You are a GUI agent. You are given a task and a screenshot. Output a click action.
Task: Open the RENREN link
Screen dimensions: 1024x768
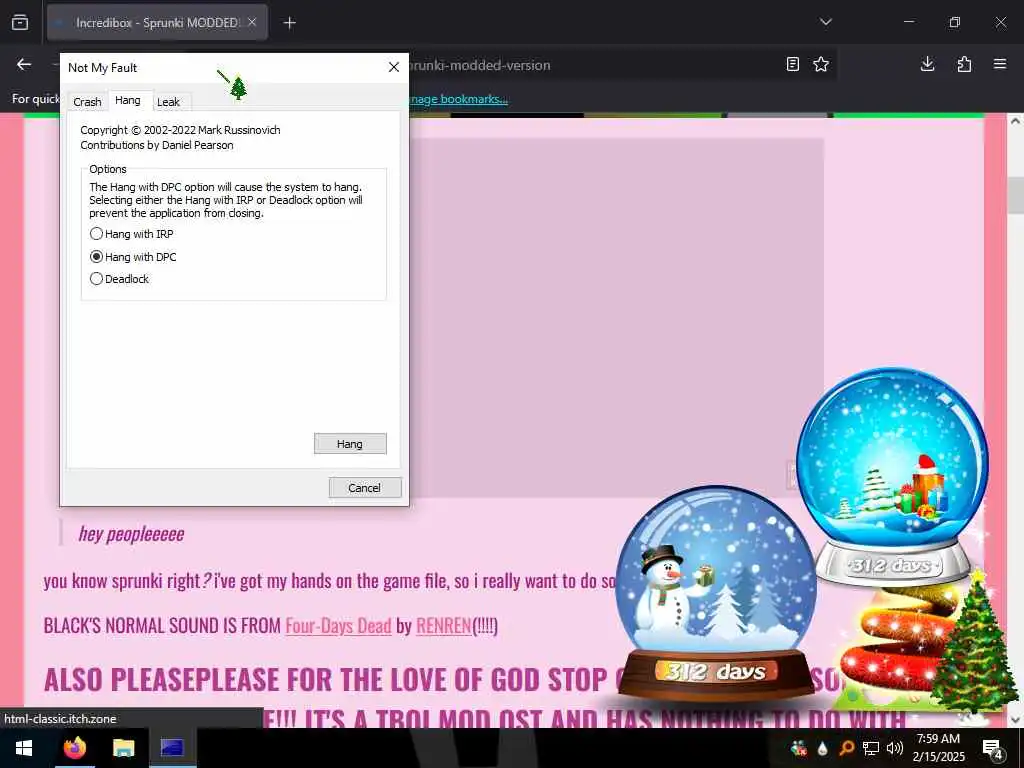pyautogui.click(x=443, y=626)
